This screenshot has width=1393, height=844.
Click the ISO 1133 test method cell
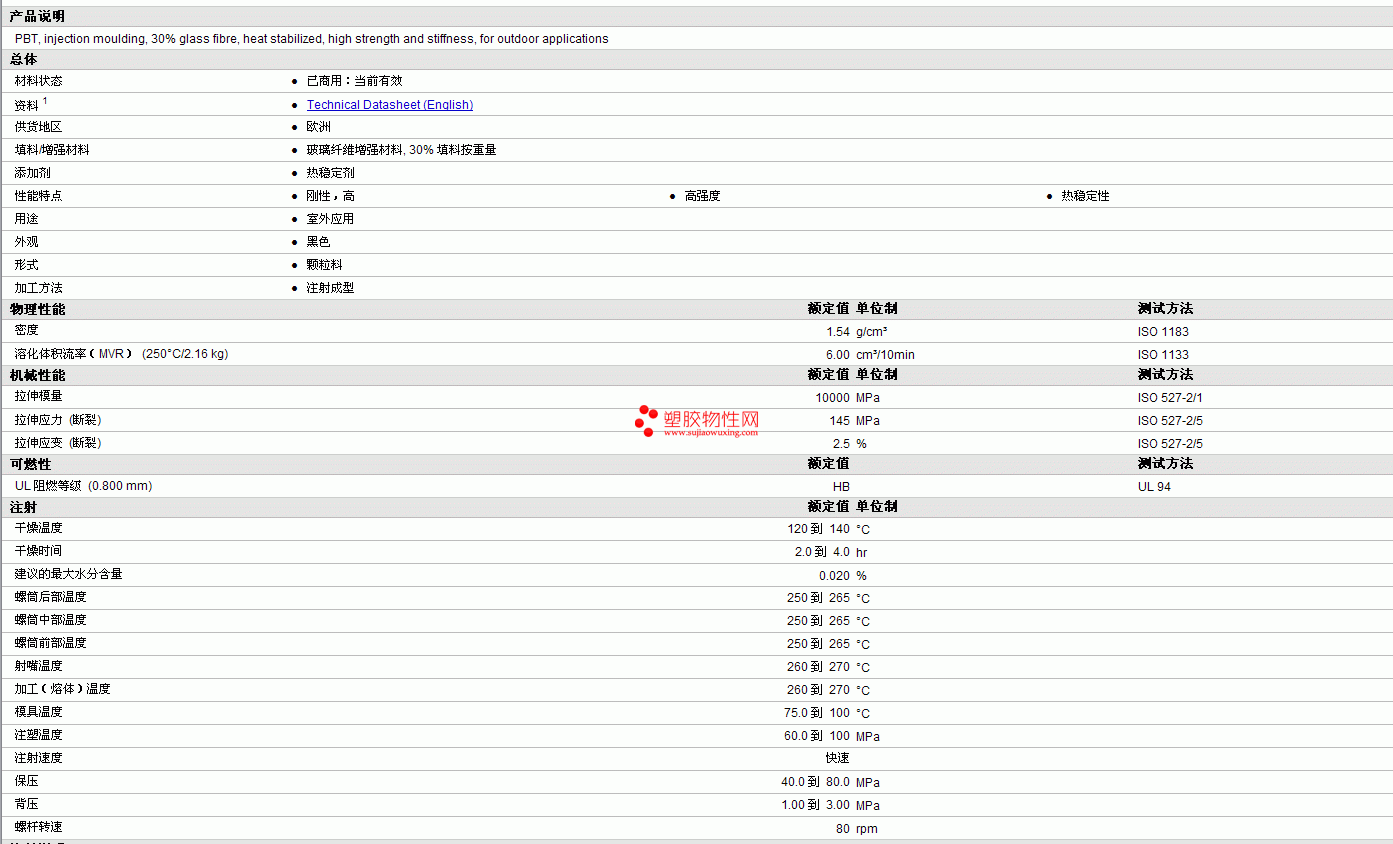1163,355
